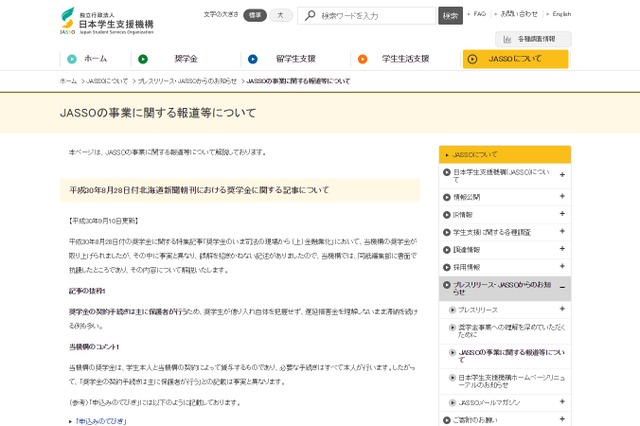Click the green arrow icon beside 奨学金
This screenshot has width=640, height=426.
pos(143,59)
